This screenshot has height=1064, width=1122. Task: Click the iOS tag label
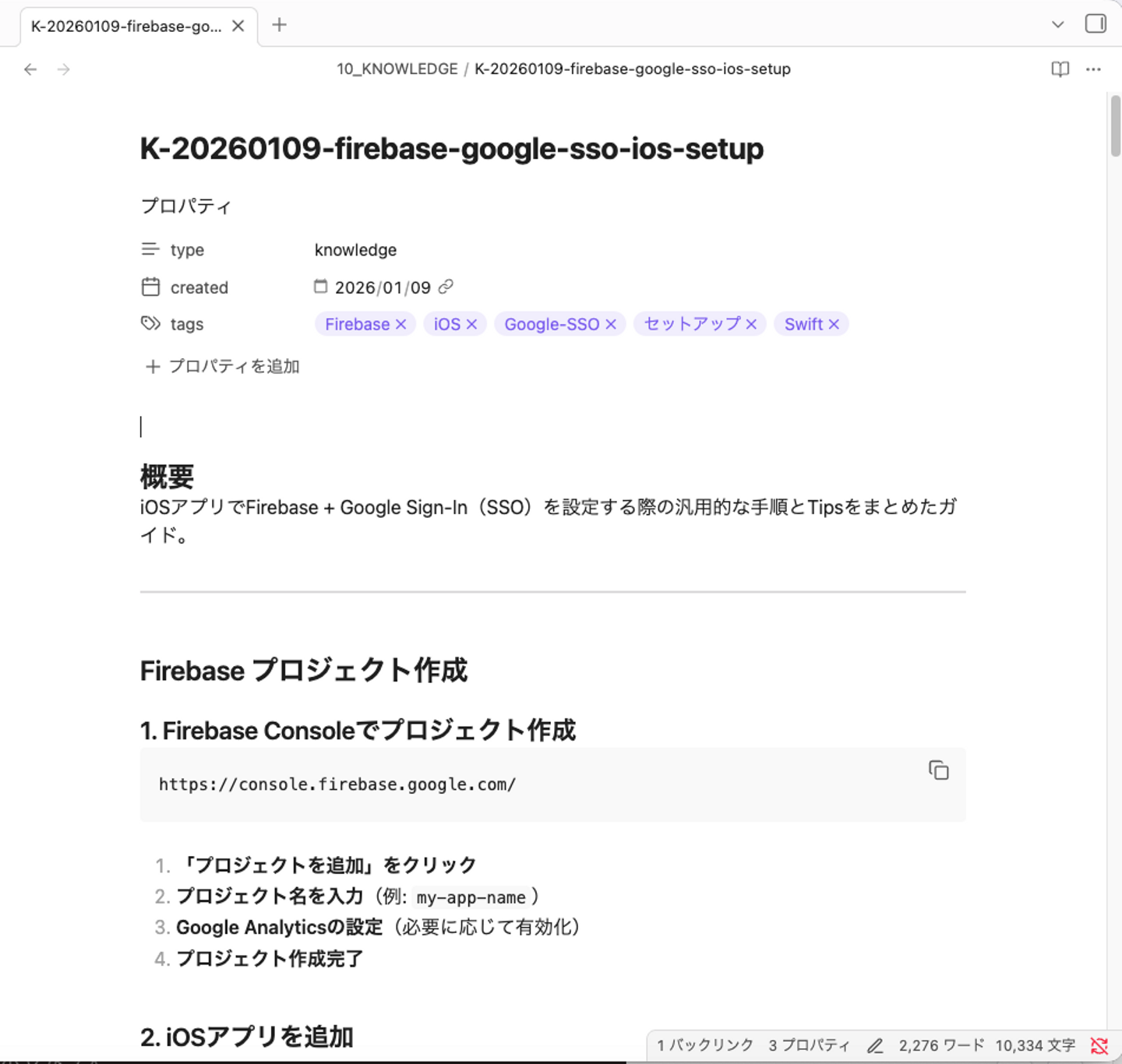[447, 324]
